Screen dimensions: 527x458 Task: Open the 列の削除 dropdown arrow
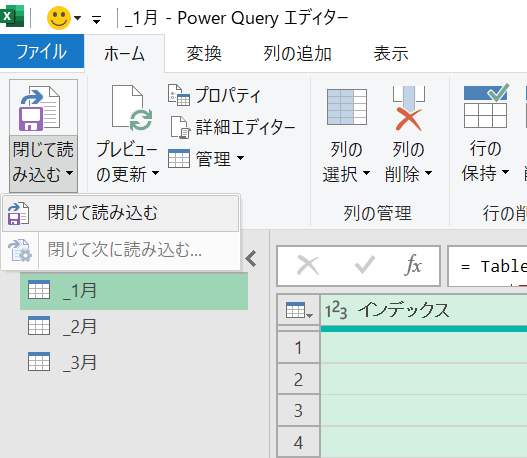click(428, 173)
